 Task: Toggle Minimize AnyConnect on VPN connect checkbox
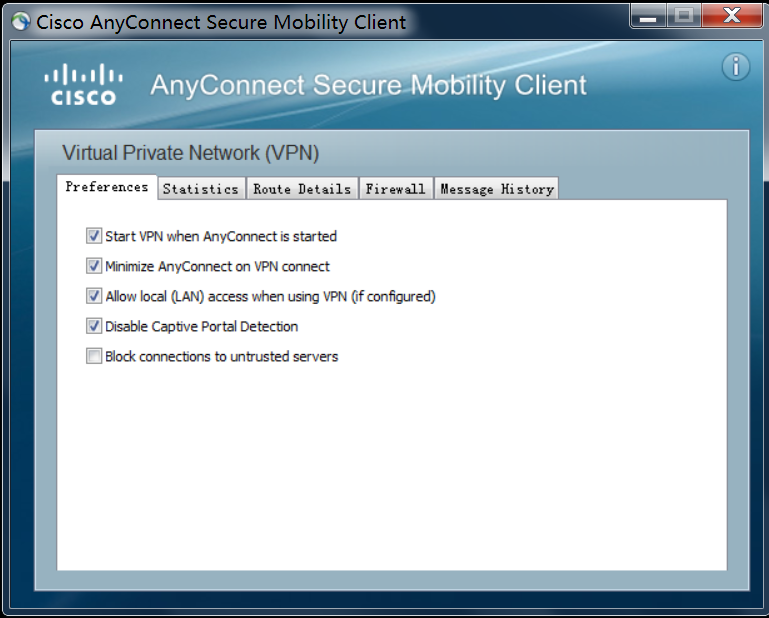[94, 266]
